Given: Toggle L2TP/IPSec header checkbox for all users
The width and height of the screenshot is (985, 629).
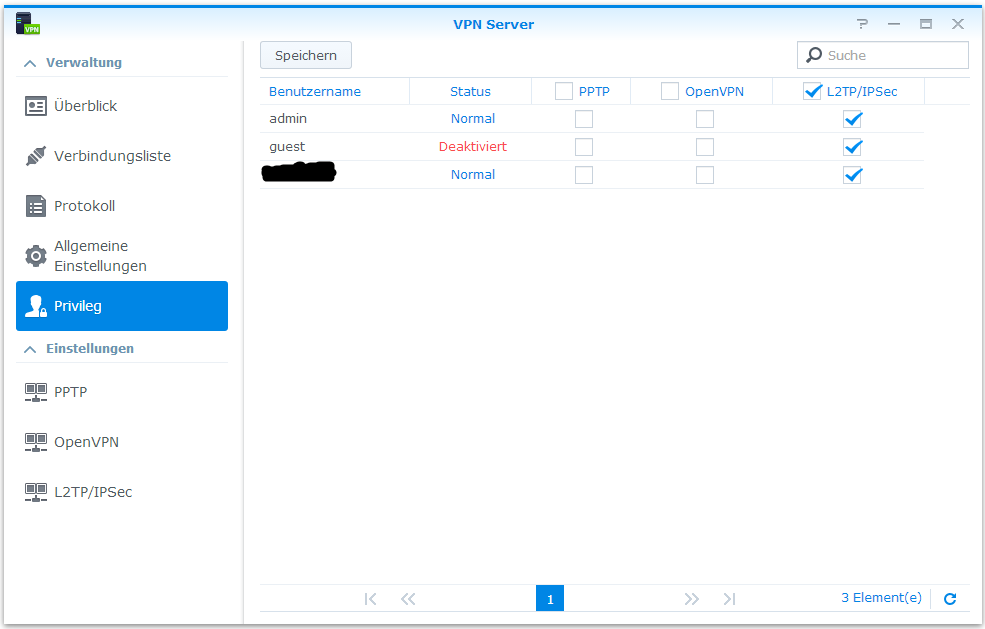Looking at the screenshot, I should click(x=812, y=91).
